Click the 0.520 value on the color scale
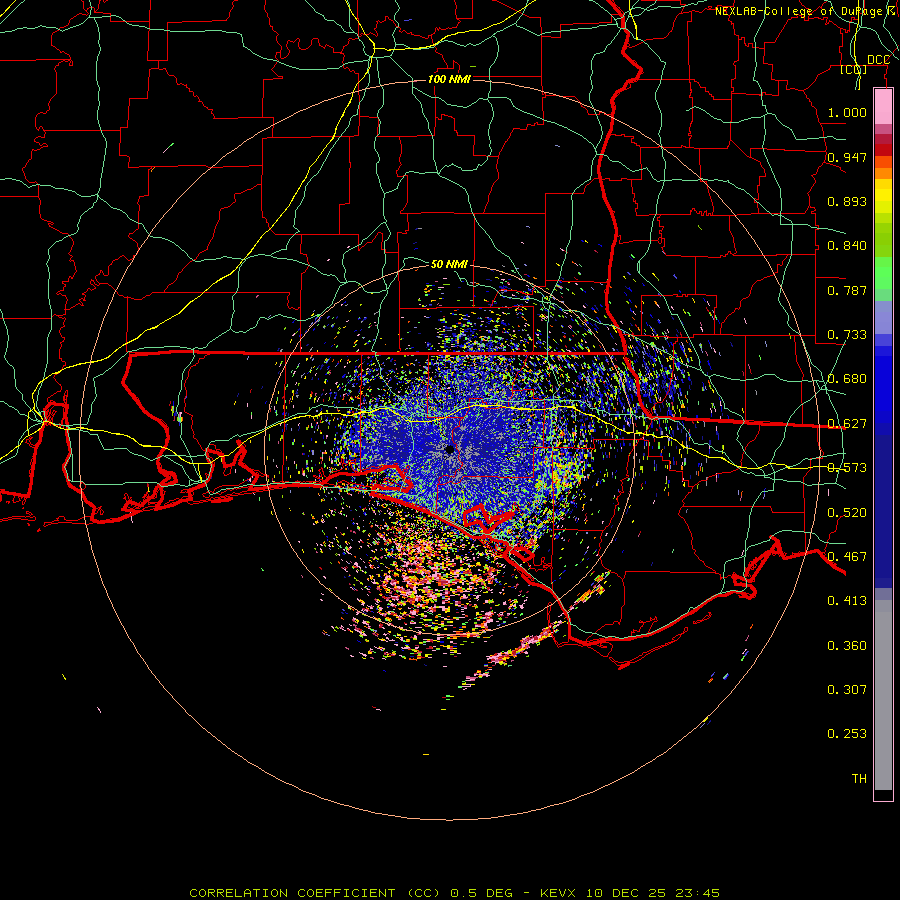Viewport: 900px width, 900px height. (x=847, y=513)
